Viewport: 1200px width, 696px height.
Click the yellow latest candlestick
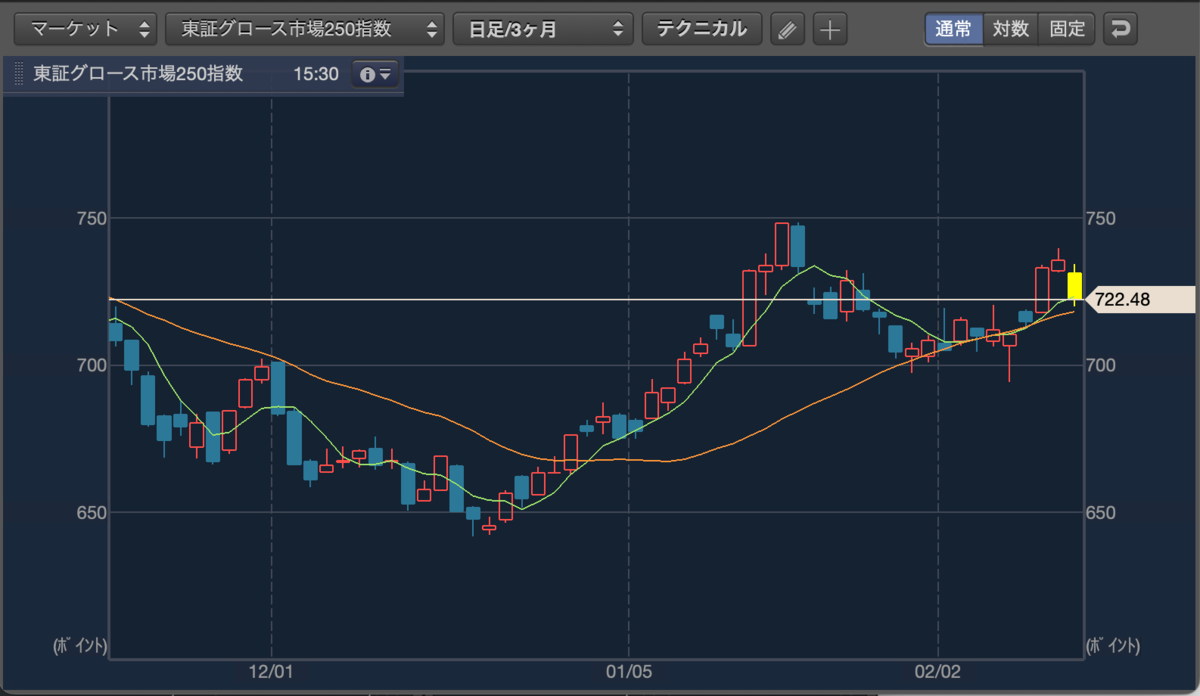[x=1075, y=287]
